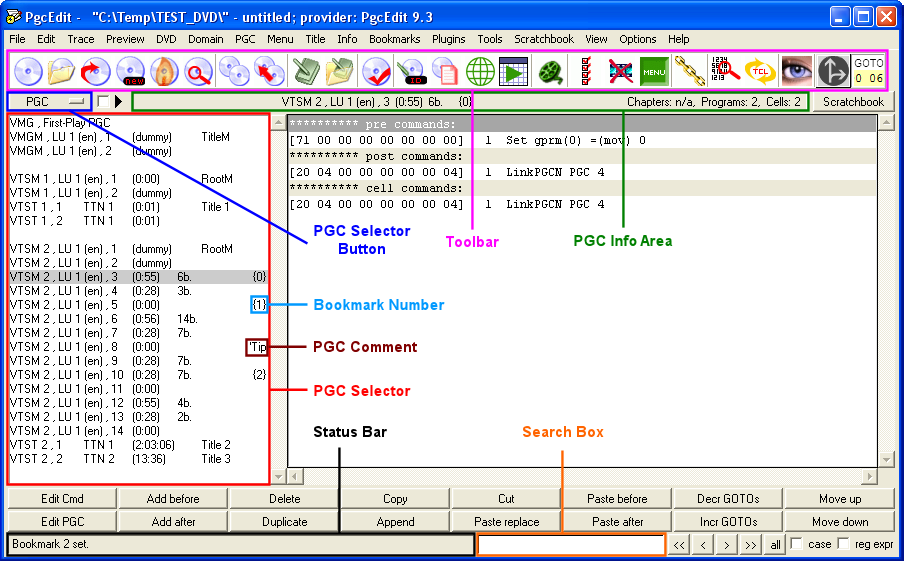Click the two overlapping discs icon
904x561 pixels.
234,71
